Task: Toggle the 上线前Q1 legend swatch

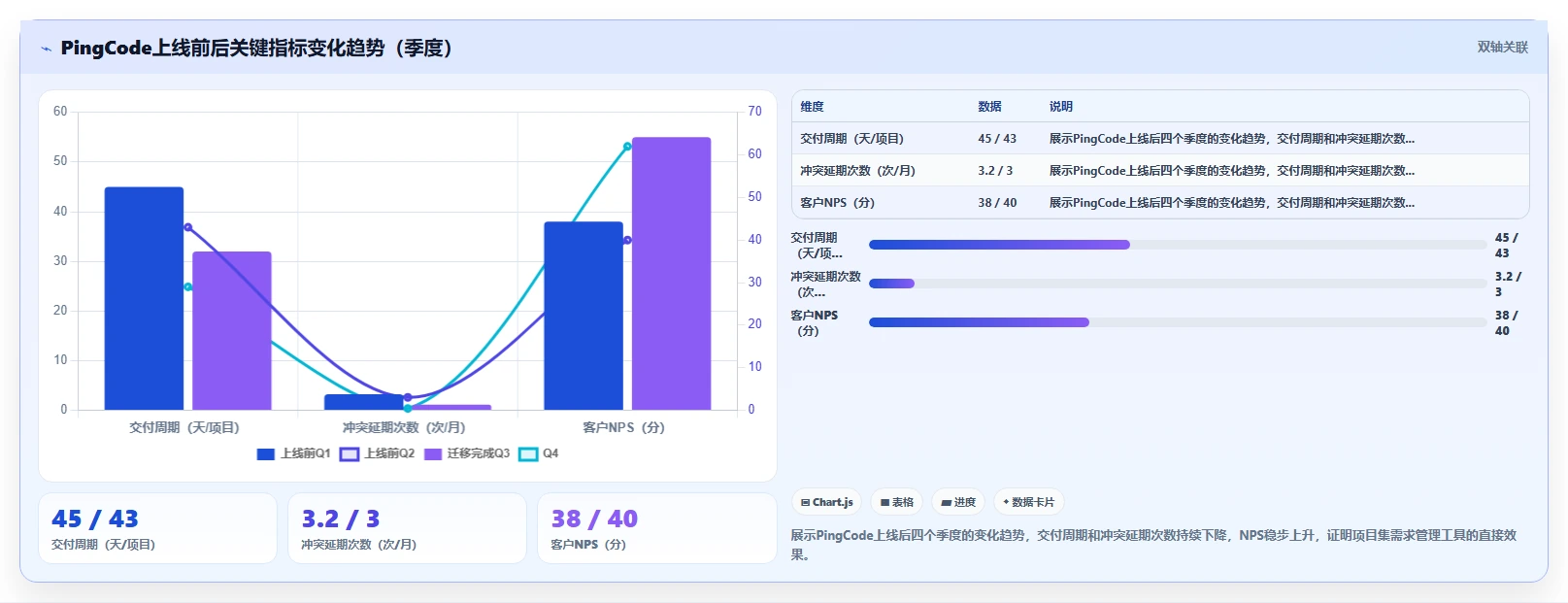Action: click(x=266, y=454)
